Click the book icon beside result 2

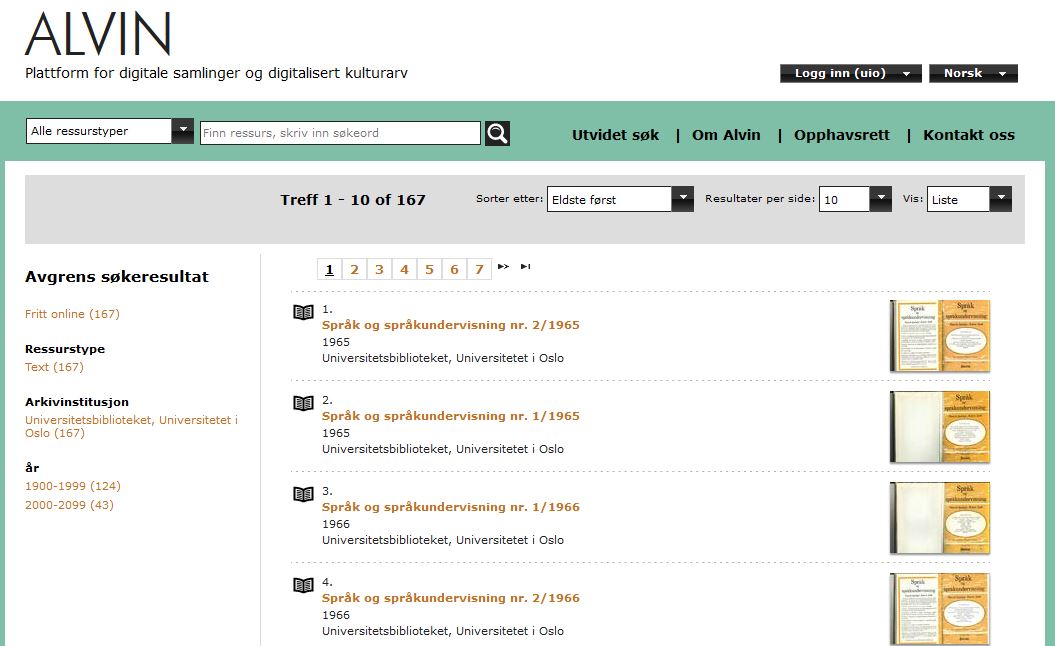tap(303, 403)
